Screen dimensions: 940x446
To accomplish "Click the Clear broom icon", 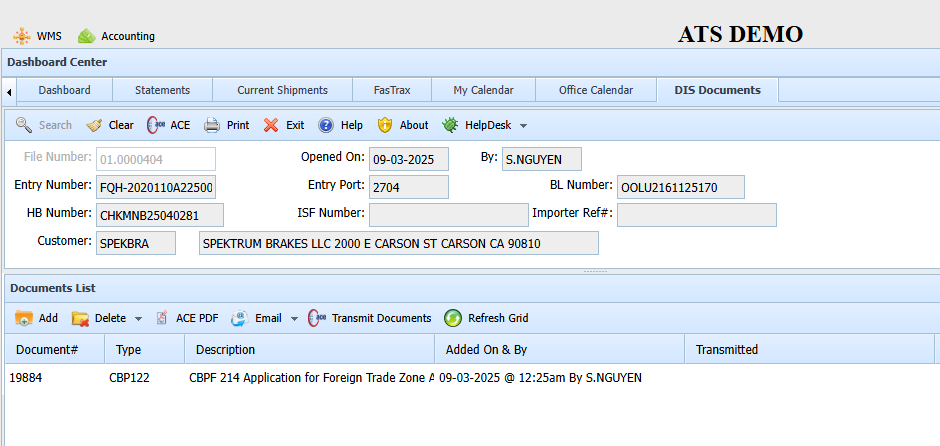I will [95, 125].
